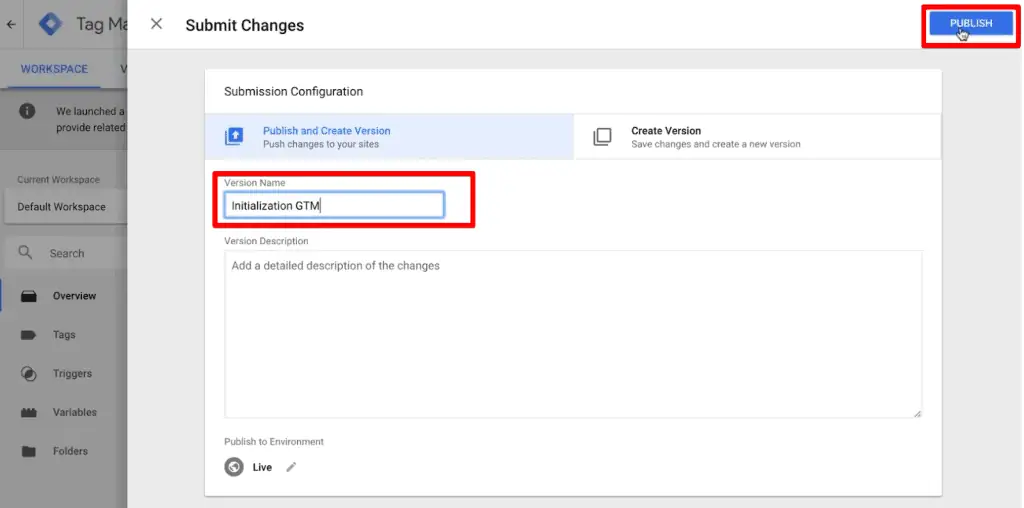Edit the Live environment with pencil icon
Viewport: 1024px width, 508px height.
(x=291, y=467)
